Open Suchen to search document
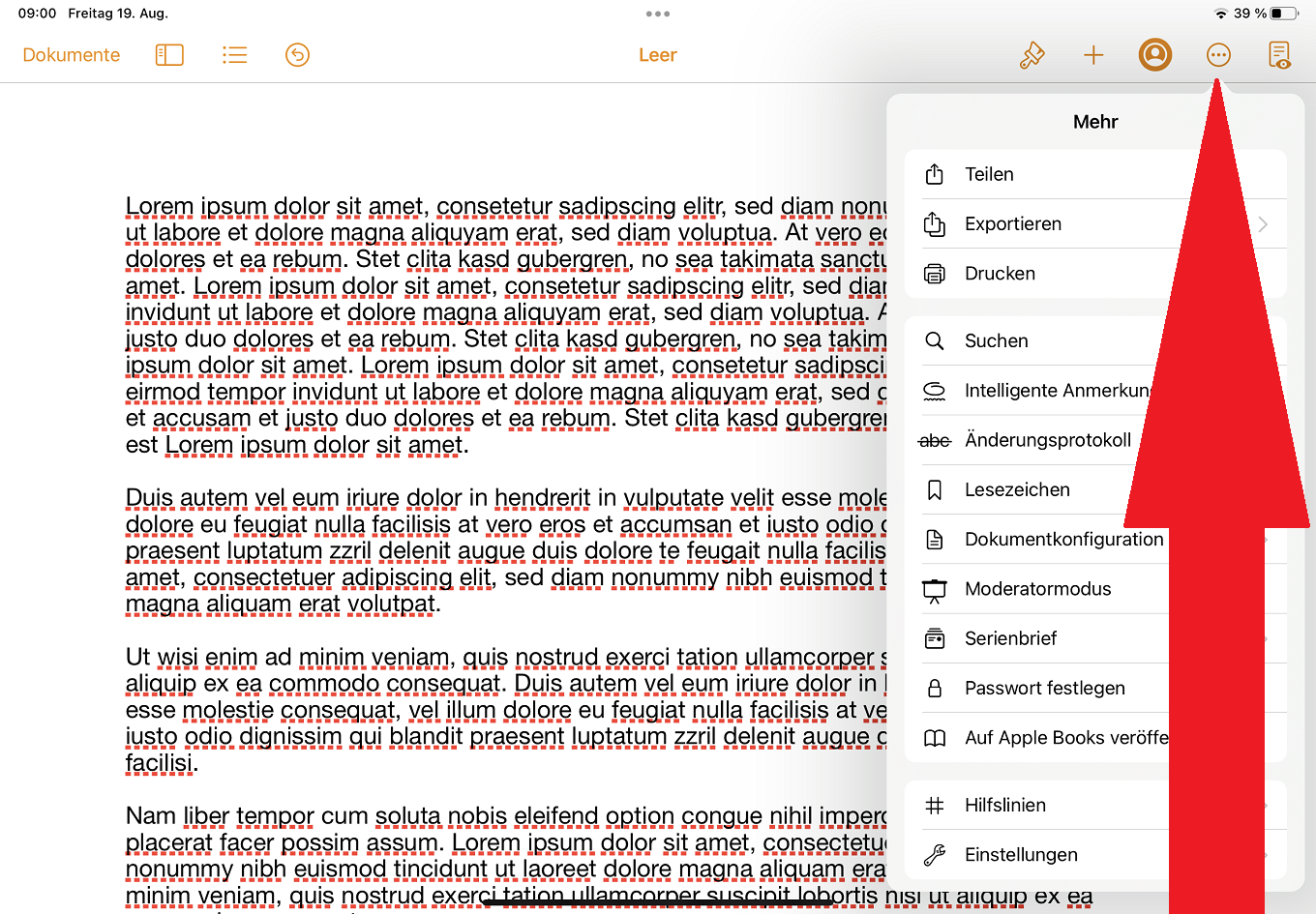 pos(1095,340)
